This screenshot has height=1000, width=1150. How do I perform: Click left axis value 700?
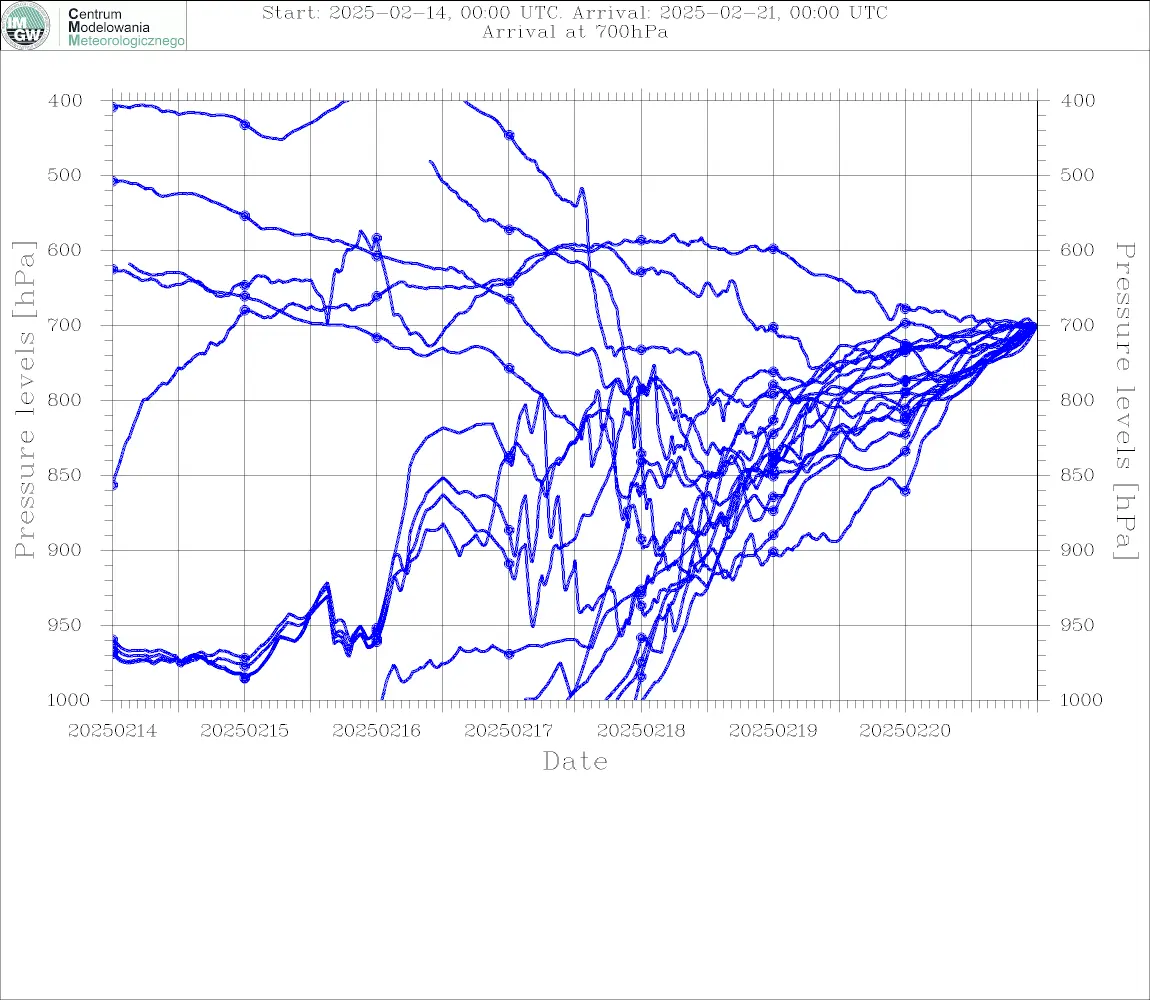click(65, 325)
